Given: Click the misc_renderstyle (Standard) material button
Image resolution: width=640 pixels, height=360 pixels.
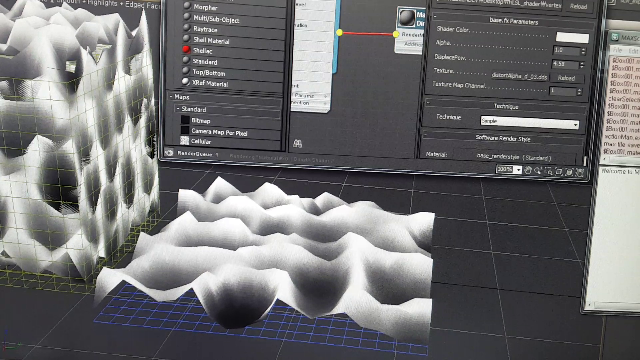Looking at the screenshot, I should click(514, 157).
